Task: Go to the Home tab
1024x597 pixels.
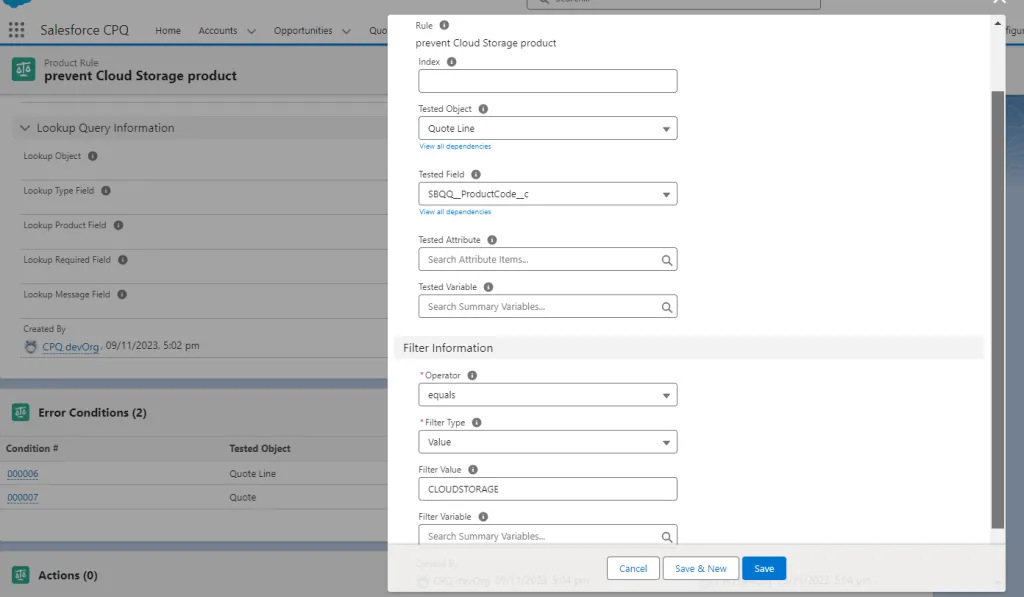Action: point(168,30)
